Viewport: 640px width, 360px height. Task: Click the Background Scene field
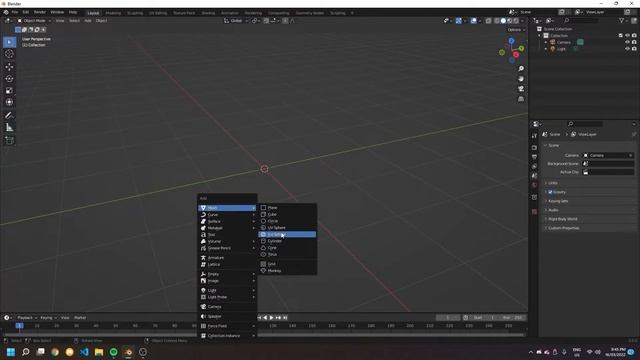608,164
